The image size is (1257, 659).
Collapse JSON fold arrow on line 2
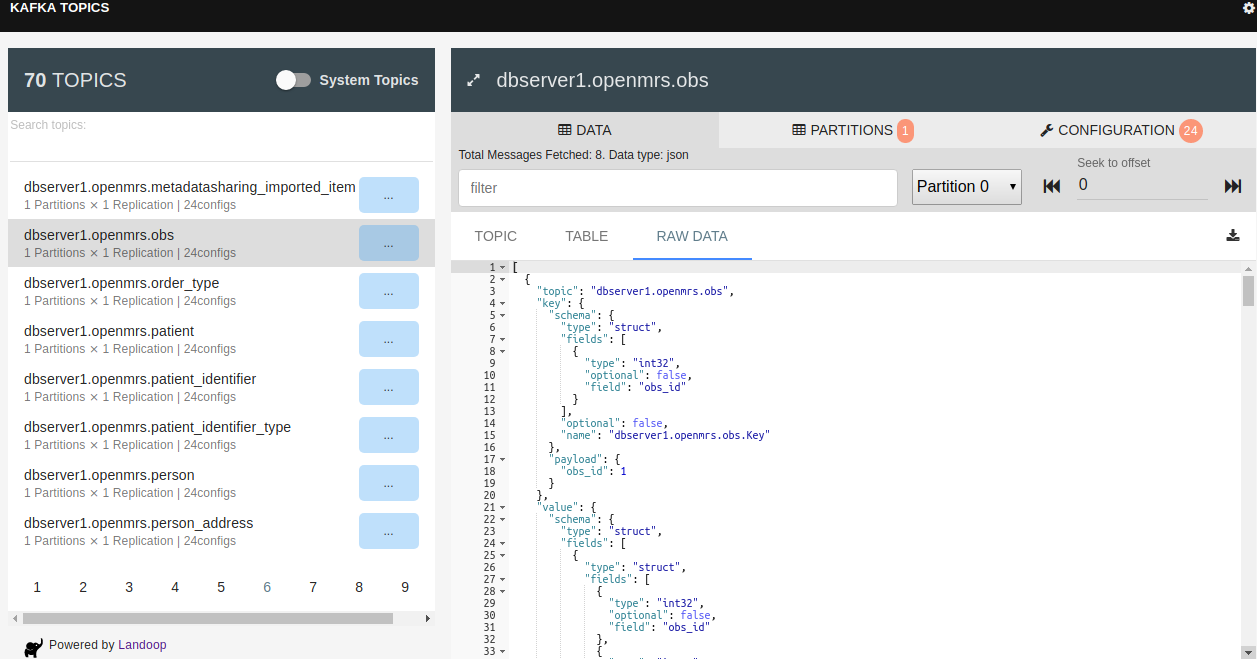[x=503, y=279]
